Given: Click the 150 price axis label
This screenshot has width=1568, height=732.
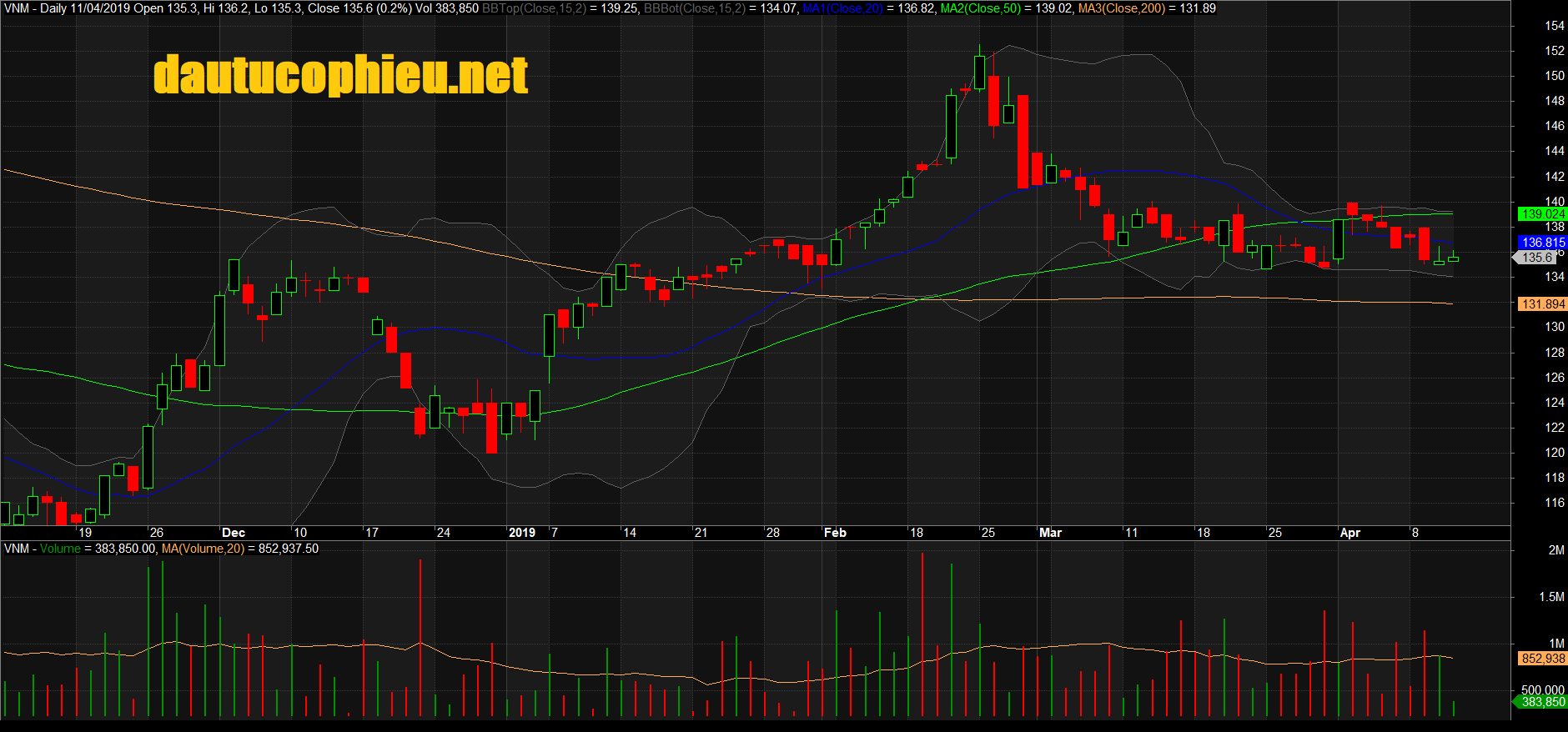Looking at the screenshot, I should click(x=1555, y=76).
